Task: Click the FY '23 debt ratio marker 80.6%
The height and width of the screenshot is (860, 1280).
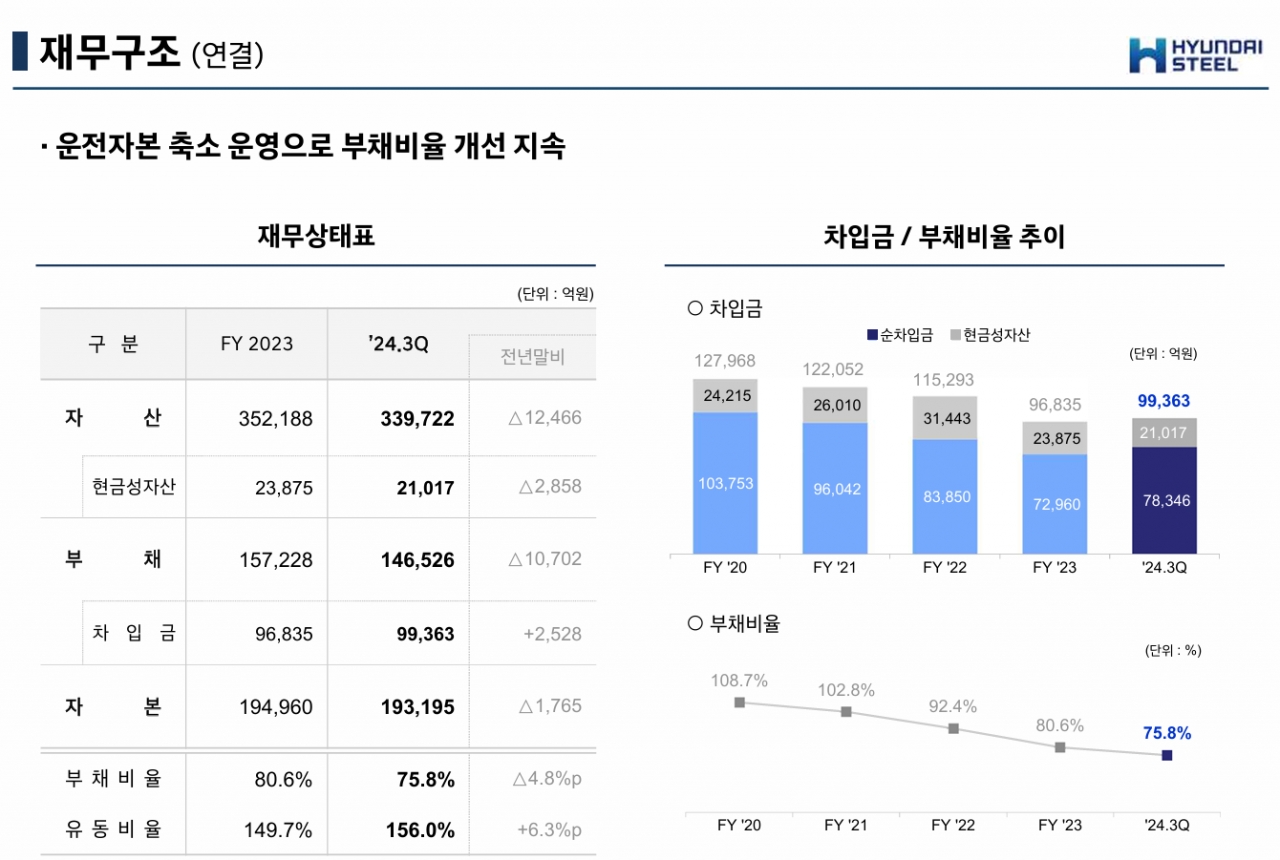Action: [x=1060, y=747]
